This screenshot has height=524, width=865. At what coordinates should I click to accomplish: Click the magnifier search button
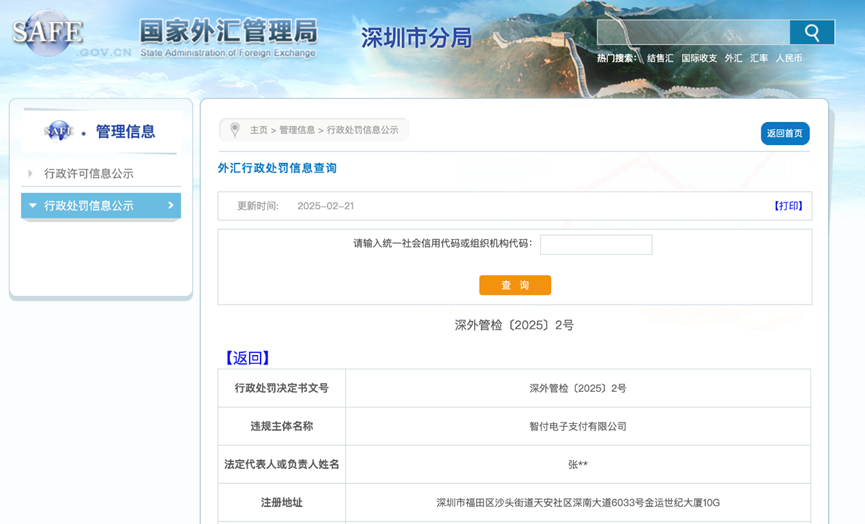click(812, 33)
